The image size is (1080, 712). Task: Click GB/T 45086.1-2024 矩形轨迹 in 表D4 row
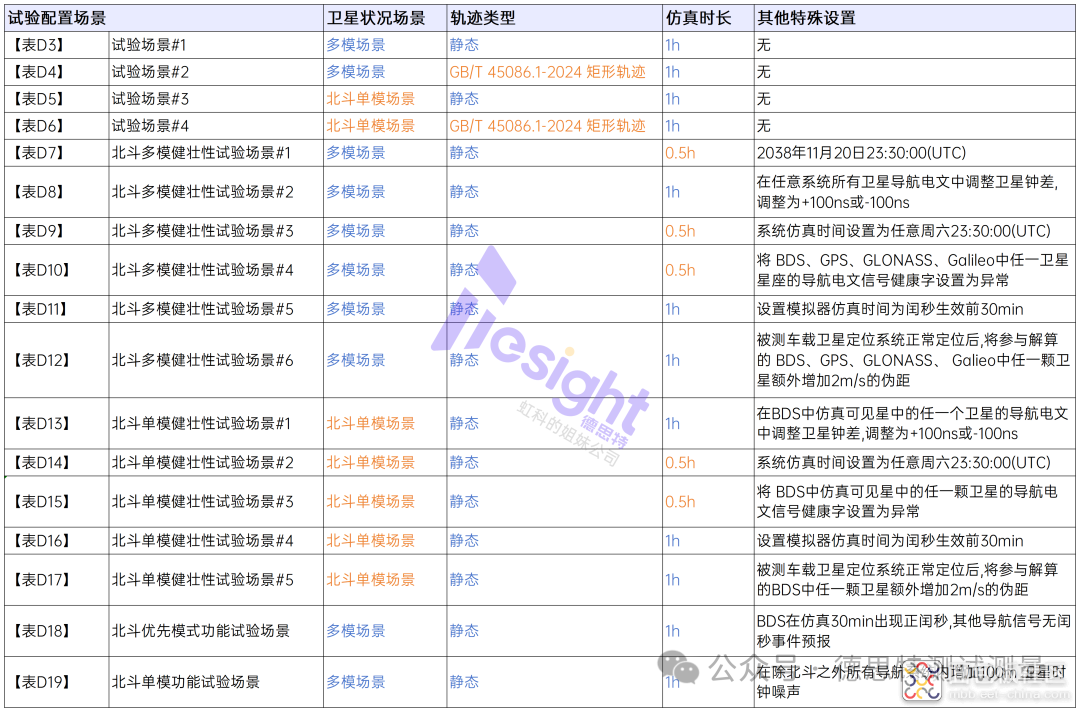tap(548, 72)
